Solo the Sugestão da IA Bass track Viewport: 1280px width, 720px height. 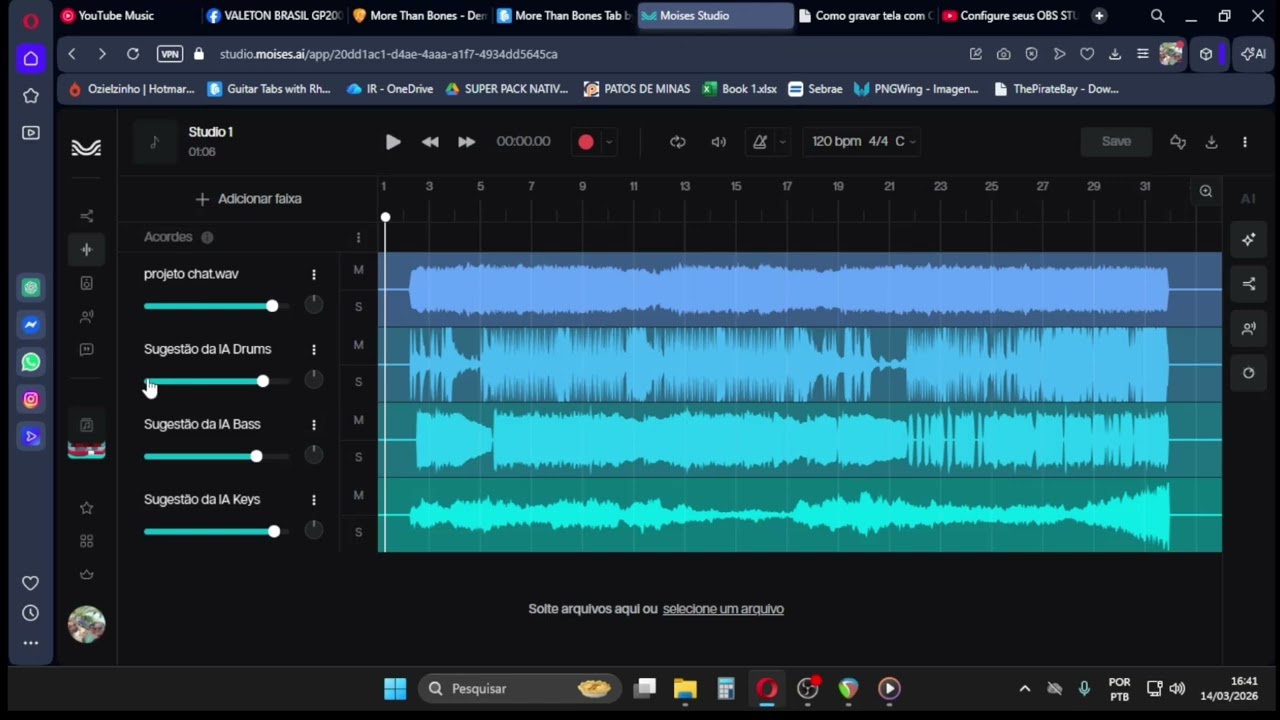[x=358, y=457]
